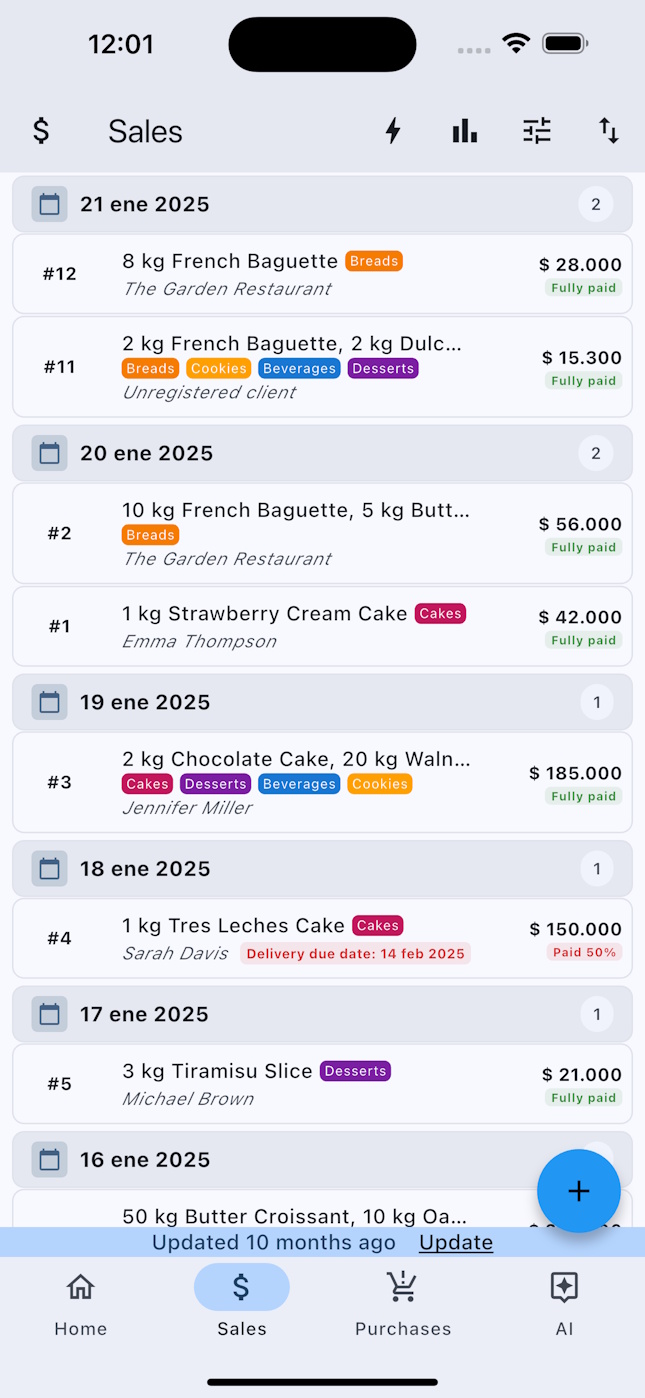Tap calendar icon for 21 ene 2025
The image size is (645, 1398).
click(x=49, y=205)
